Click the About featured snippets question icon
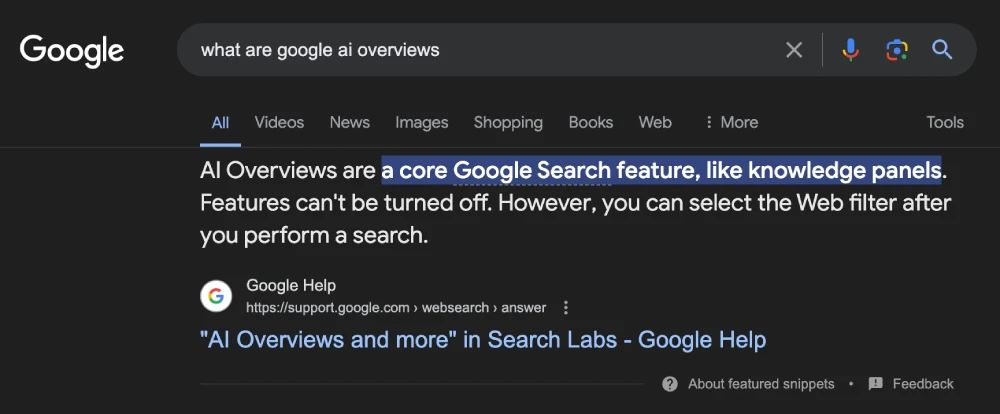 (x=670, y=384)
